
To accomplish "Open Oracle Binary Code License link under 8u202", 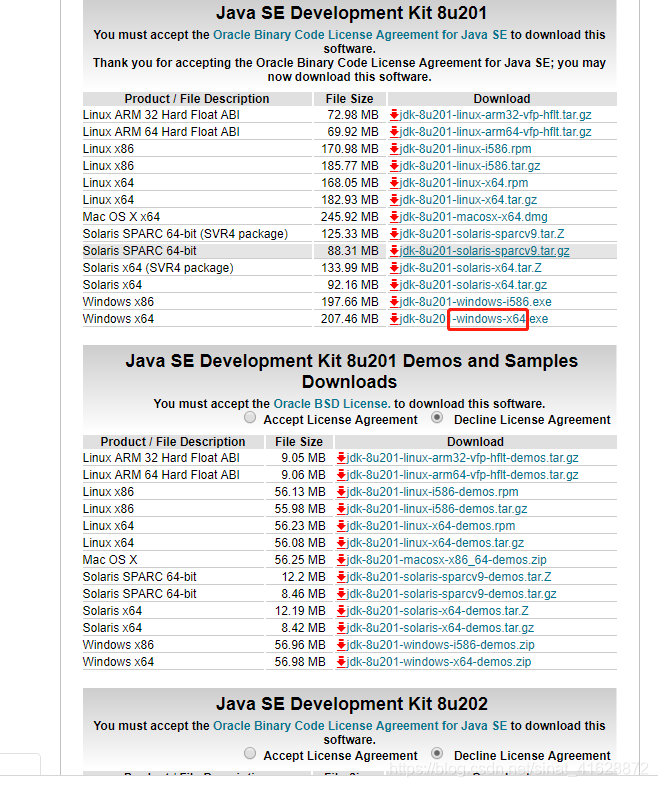I will [360, 726].
